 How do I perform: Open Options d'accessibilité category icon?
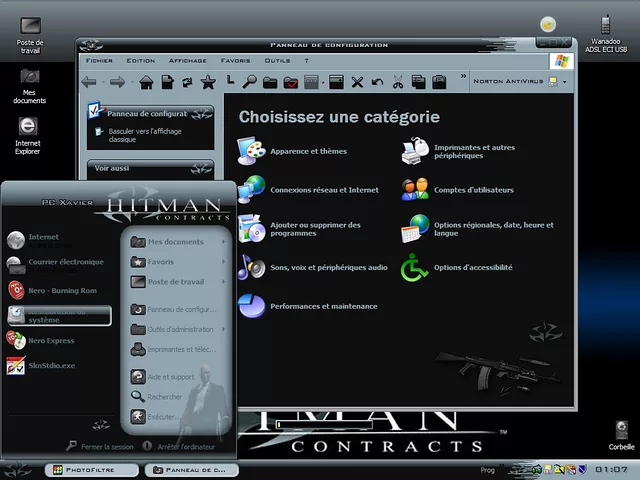coord(414,267)
